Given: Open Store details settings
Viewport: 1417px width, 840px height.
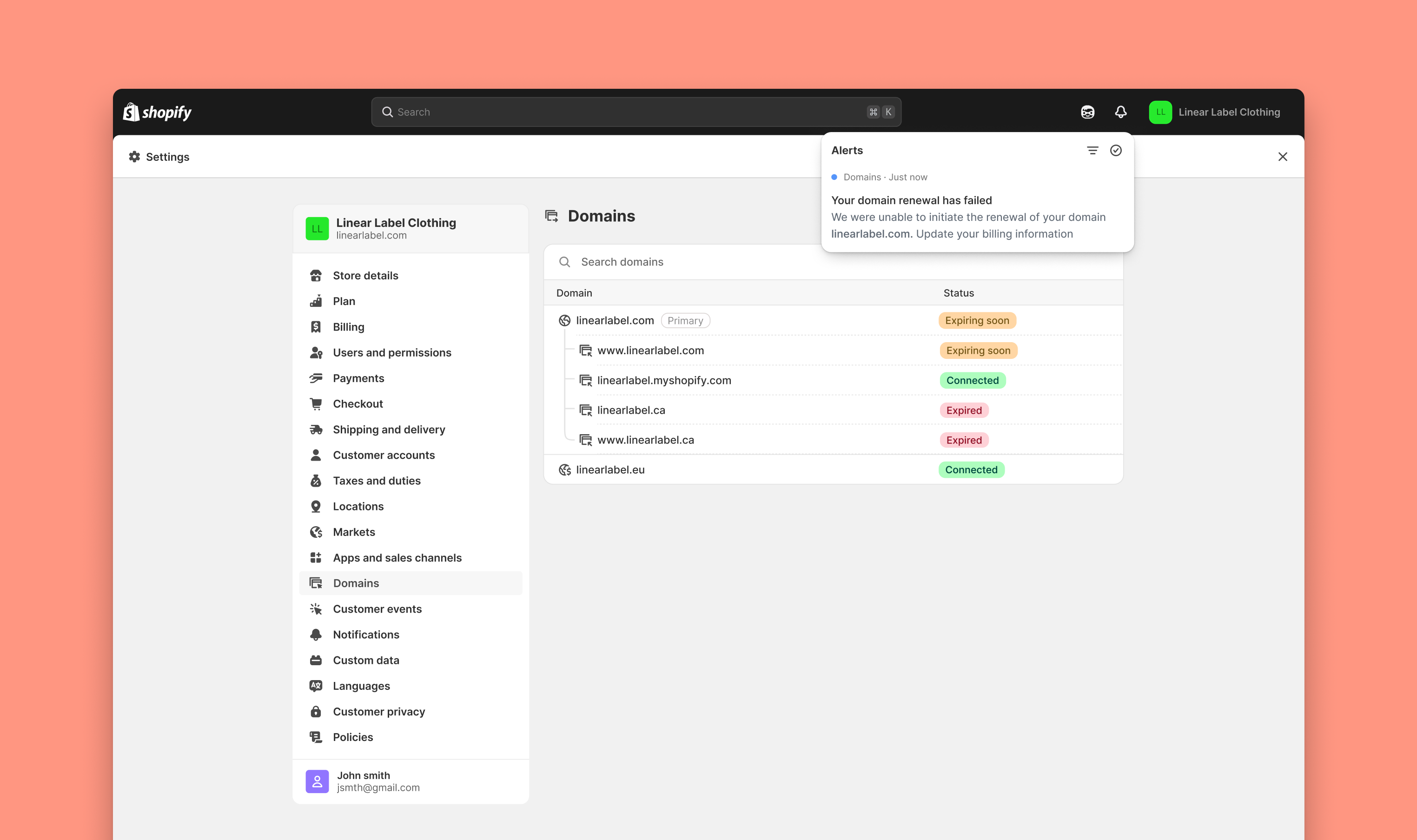Looking at the screenshot, I should coord(411,276).
